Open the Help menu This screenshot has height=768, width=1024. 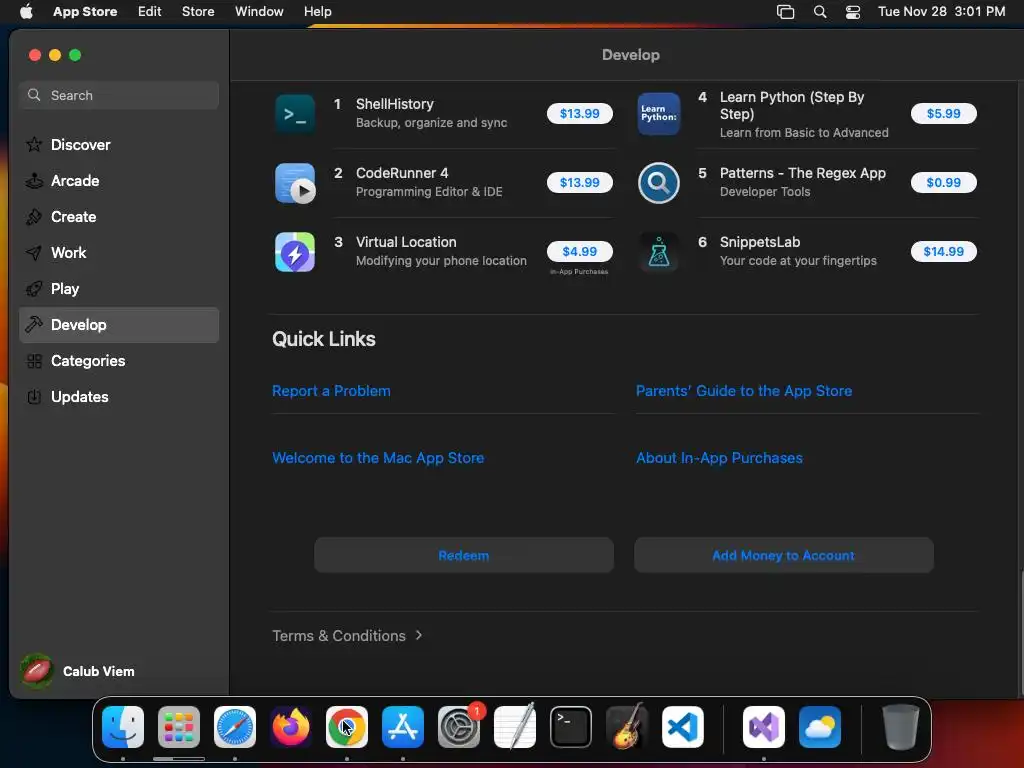pyautogui.click(x=317, y=12)
